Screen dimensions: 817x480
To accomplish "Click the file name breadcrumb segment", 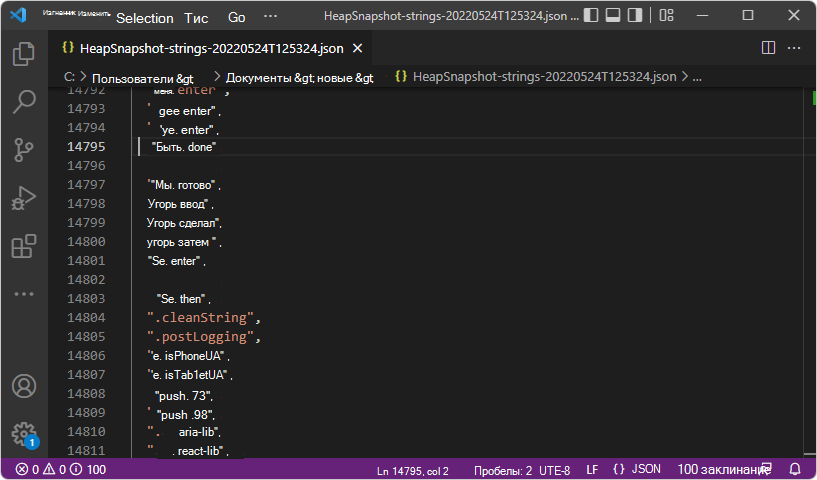I will tap(544, 77).
